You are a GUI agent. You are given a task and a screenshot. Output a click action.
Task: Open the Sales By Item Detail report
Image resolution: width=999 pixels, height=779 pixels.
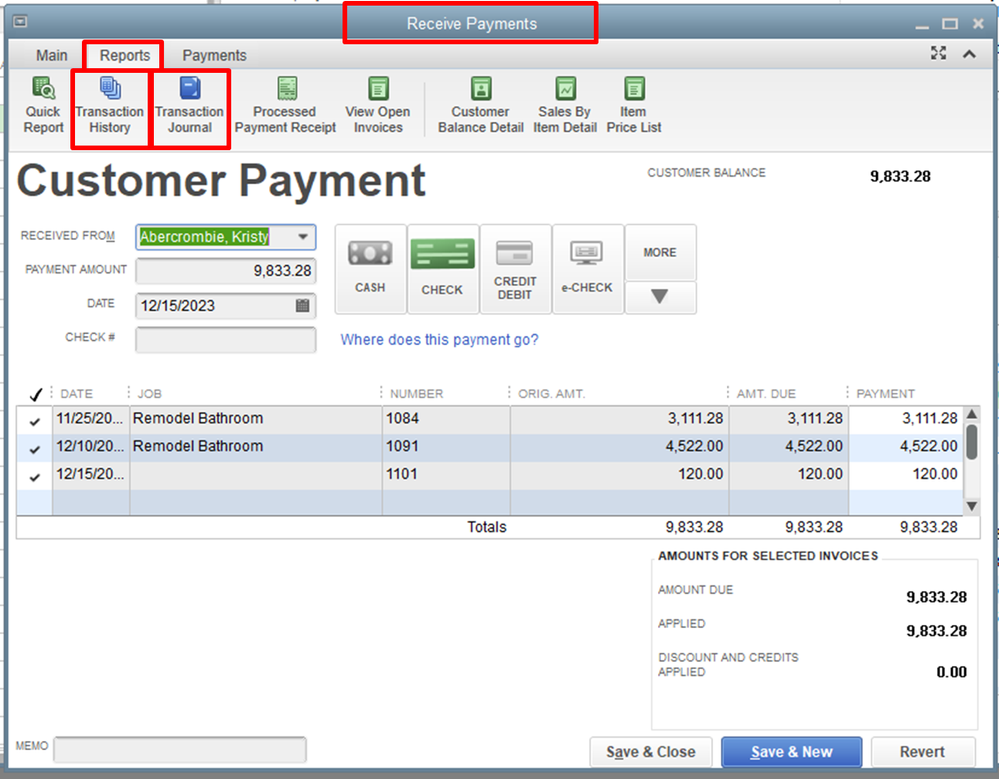click(564, 103)
